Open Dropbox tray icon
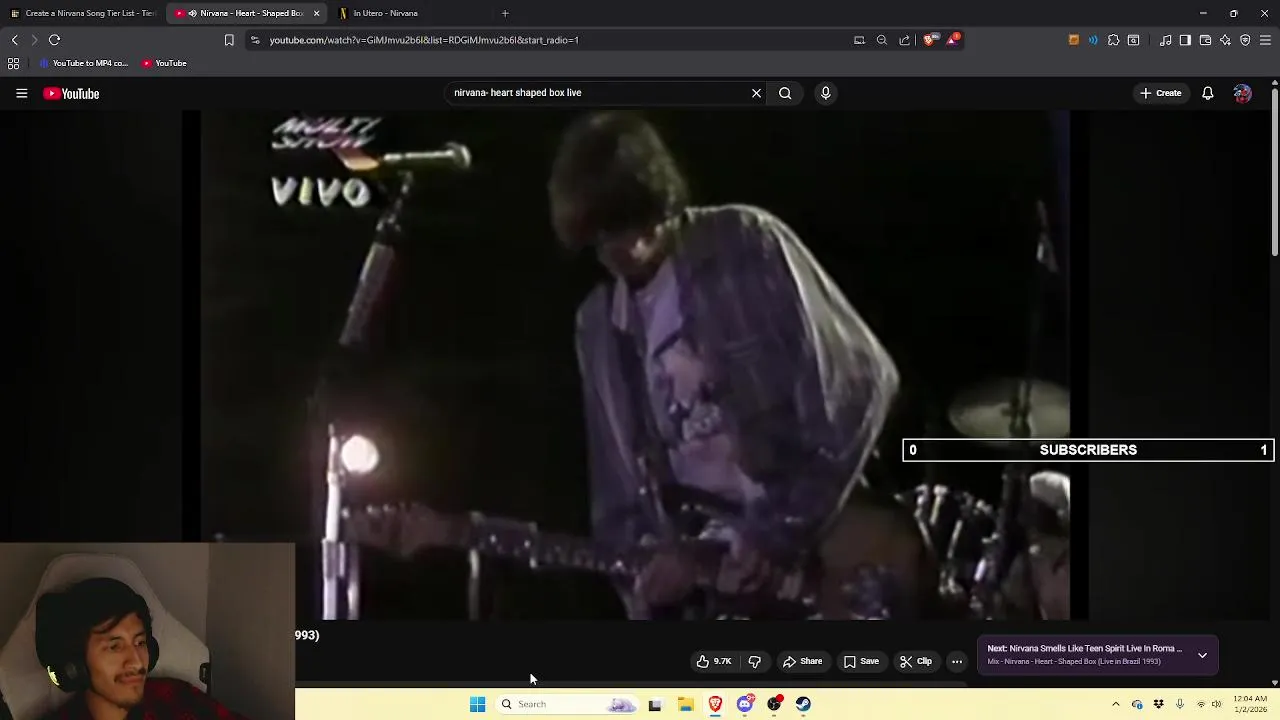This screenshot has width=1280, height=720. click(x=1158, y=704)
